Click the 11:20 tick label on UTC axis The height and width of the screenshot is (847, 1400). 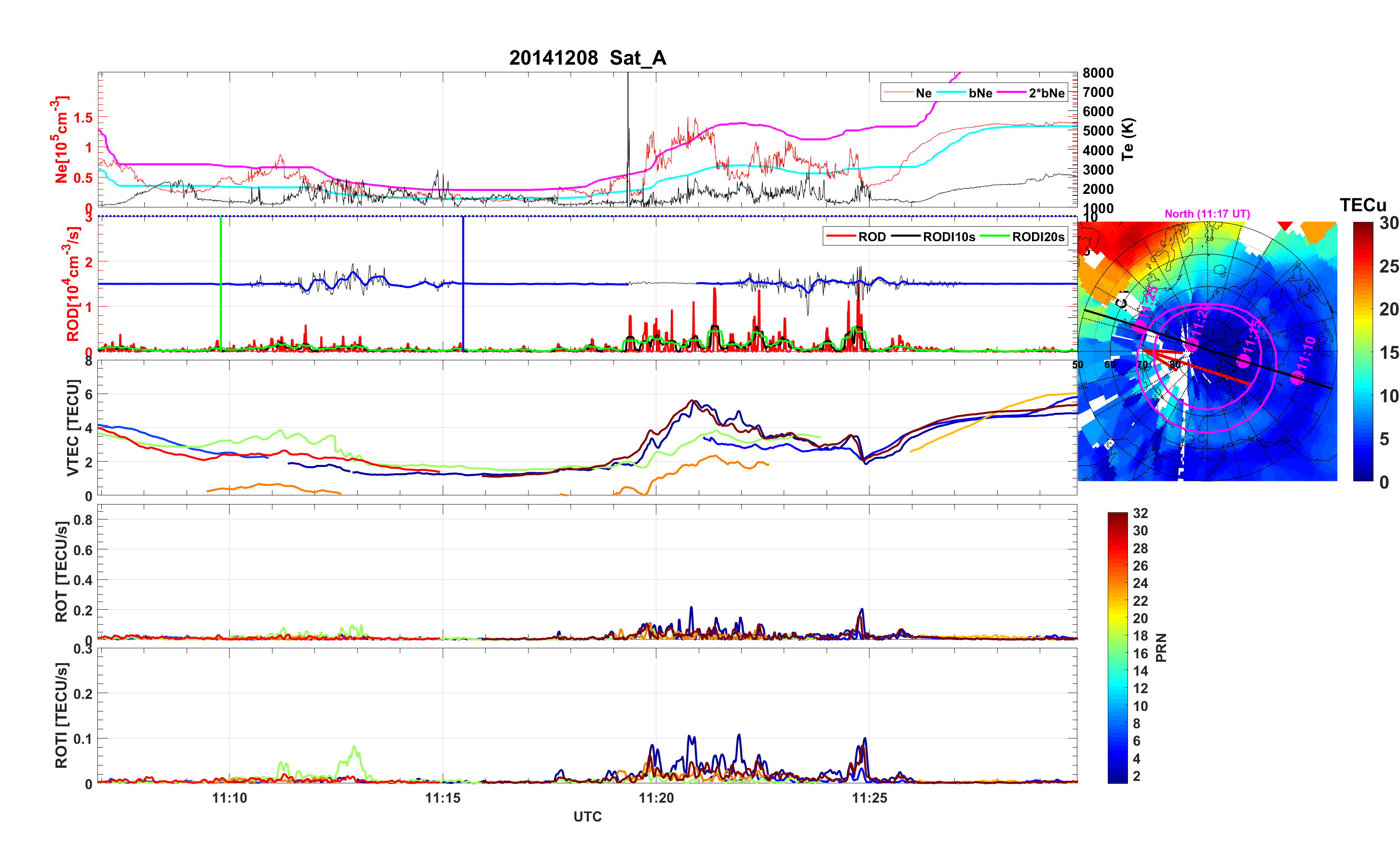[656, 798]
